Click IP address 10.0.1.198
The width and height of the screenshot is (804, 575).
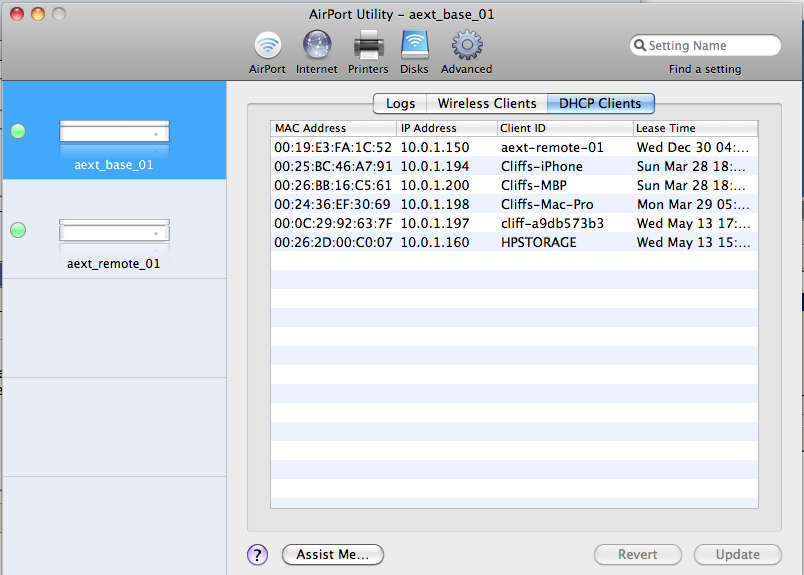click(435, 205)
